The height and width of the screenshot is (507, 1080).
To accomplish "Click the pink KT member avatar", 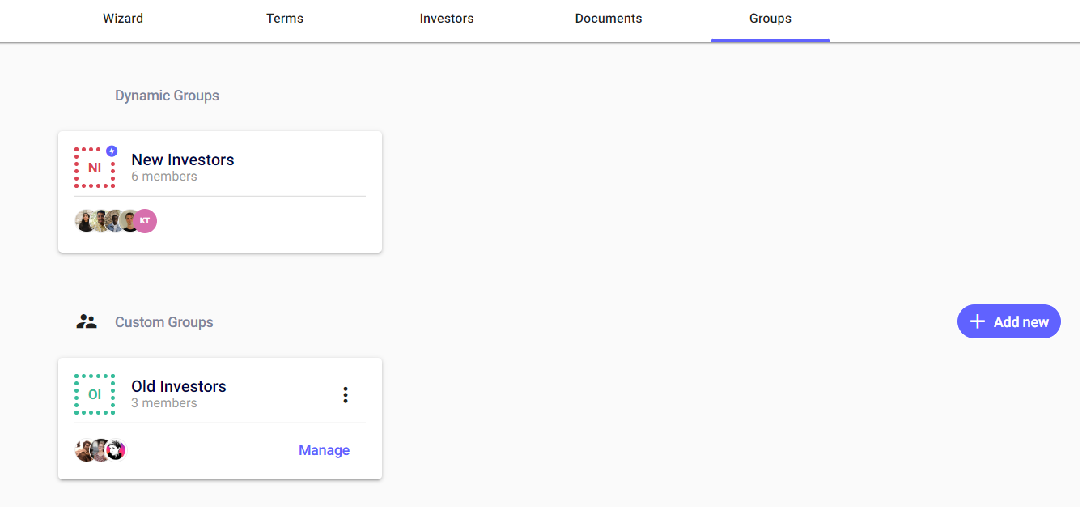I will pyautogui.click(x=145, y=221).
